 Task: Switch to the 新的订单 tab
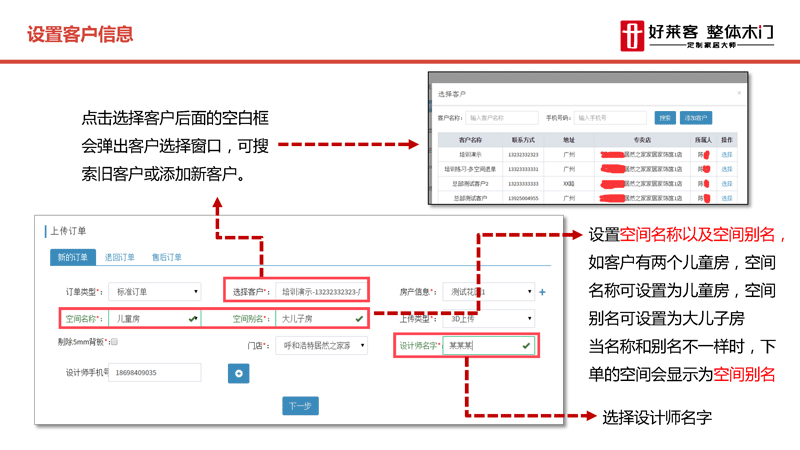click(x=72, y=257)
